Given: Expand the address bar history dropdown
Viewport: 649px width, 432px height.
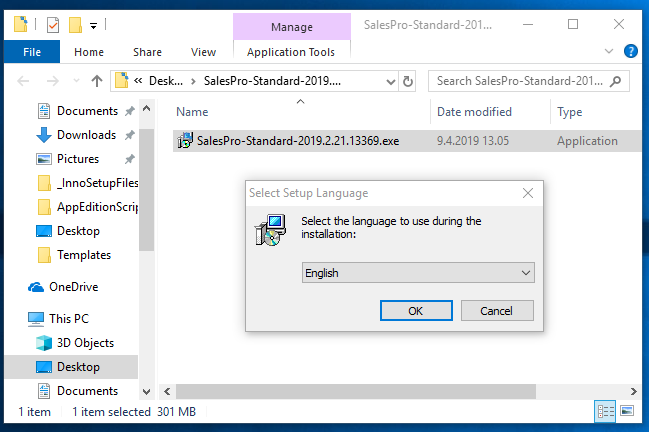Looking at the screenshot, I should click(390, 82).
